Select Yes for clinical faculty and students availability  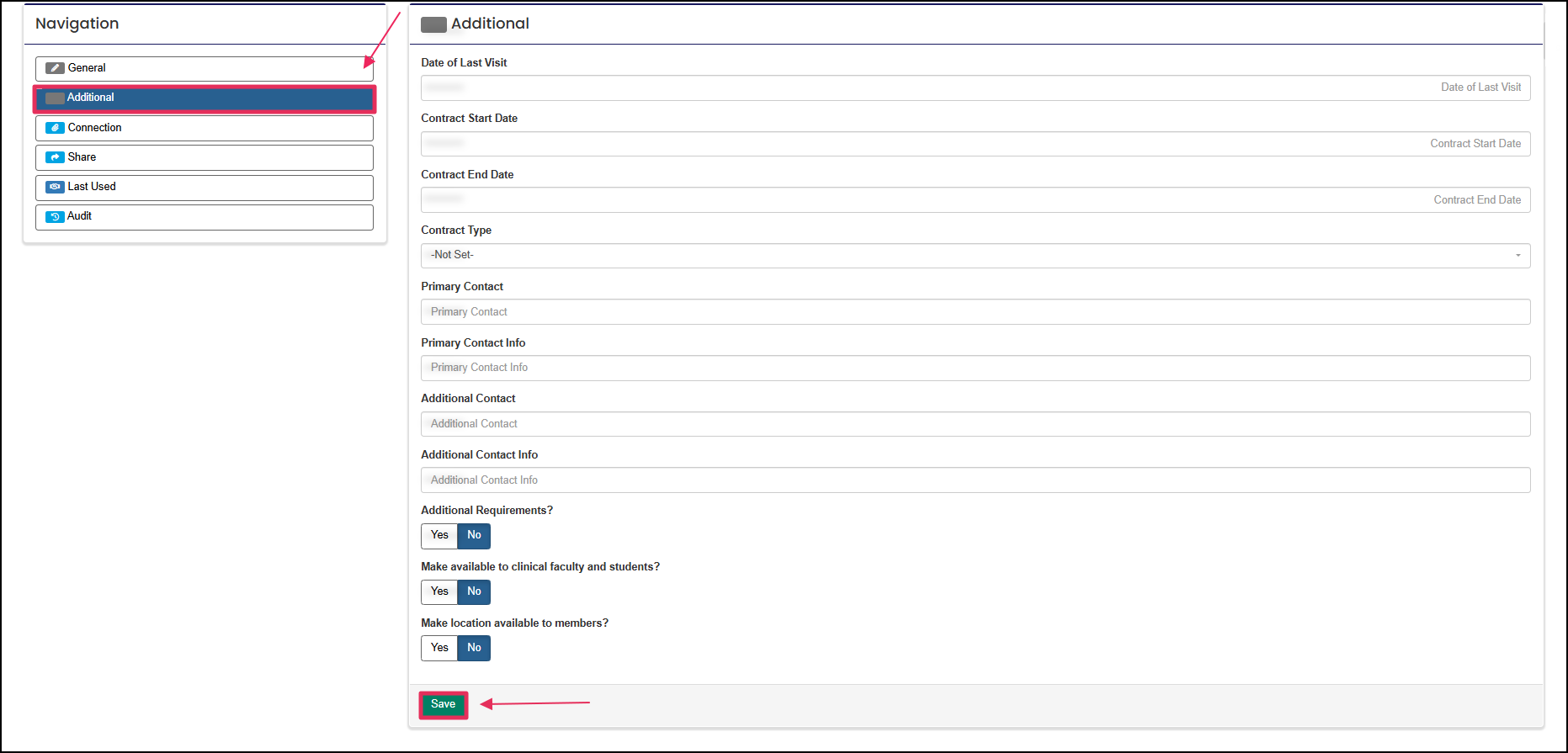tap(439, 591)
